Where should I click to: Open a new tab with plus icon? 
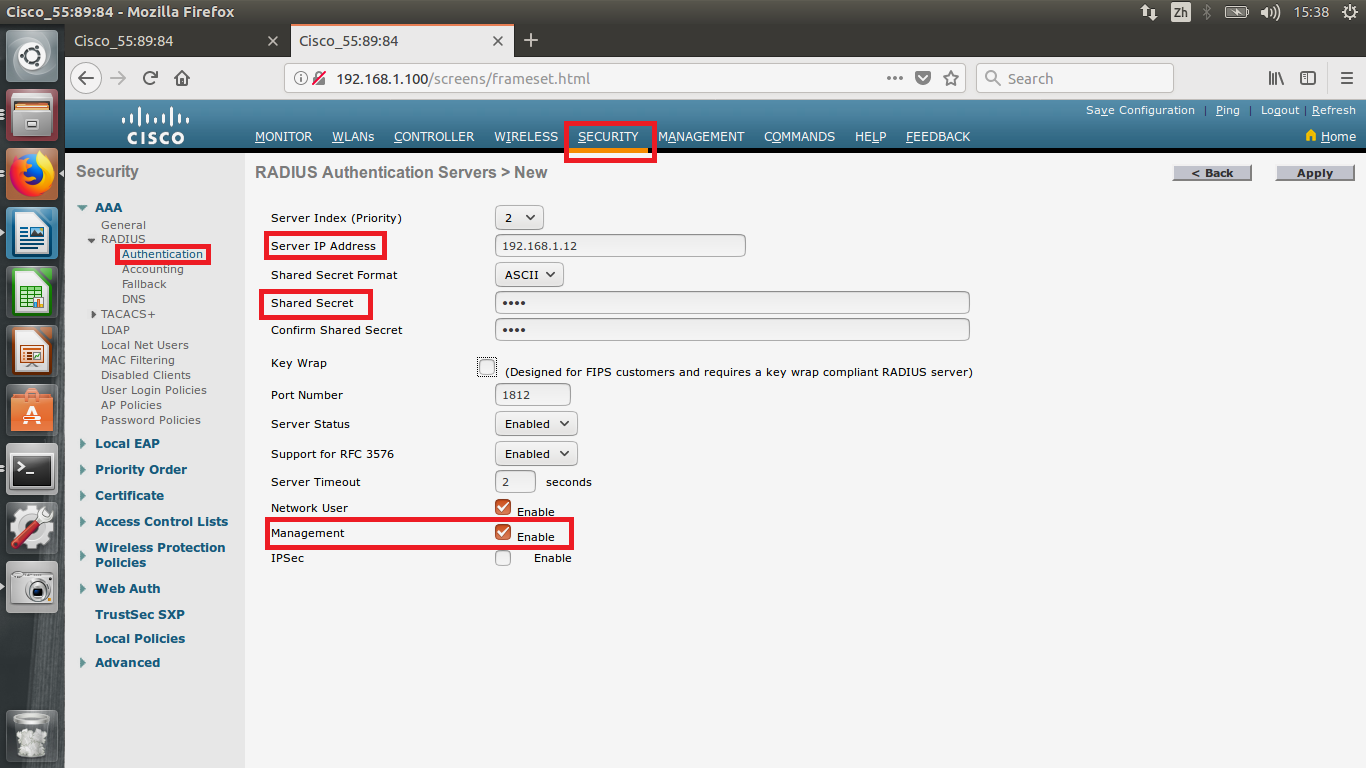coord(531,40)
